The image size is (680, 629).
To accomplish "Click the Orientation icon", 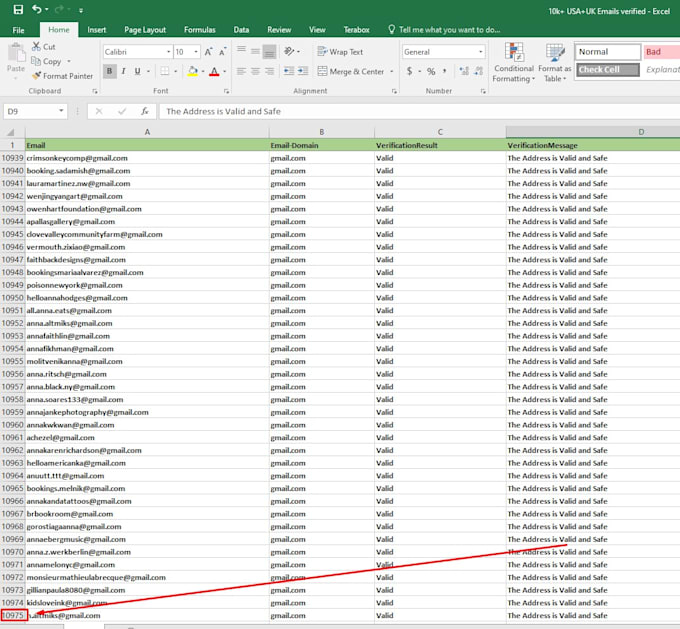I will tap(289, 51).
